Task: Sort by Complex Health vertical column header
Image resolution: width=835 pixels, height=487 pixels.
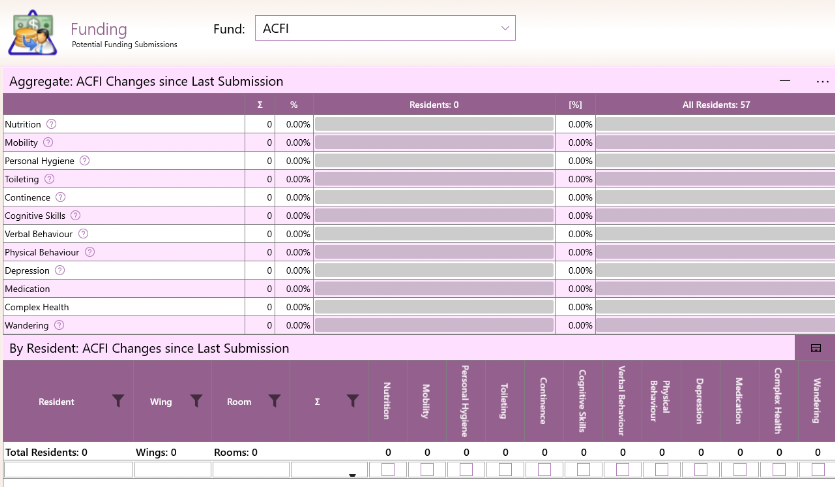Action: tap(778, 401)
